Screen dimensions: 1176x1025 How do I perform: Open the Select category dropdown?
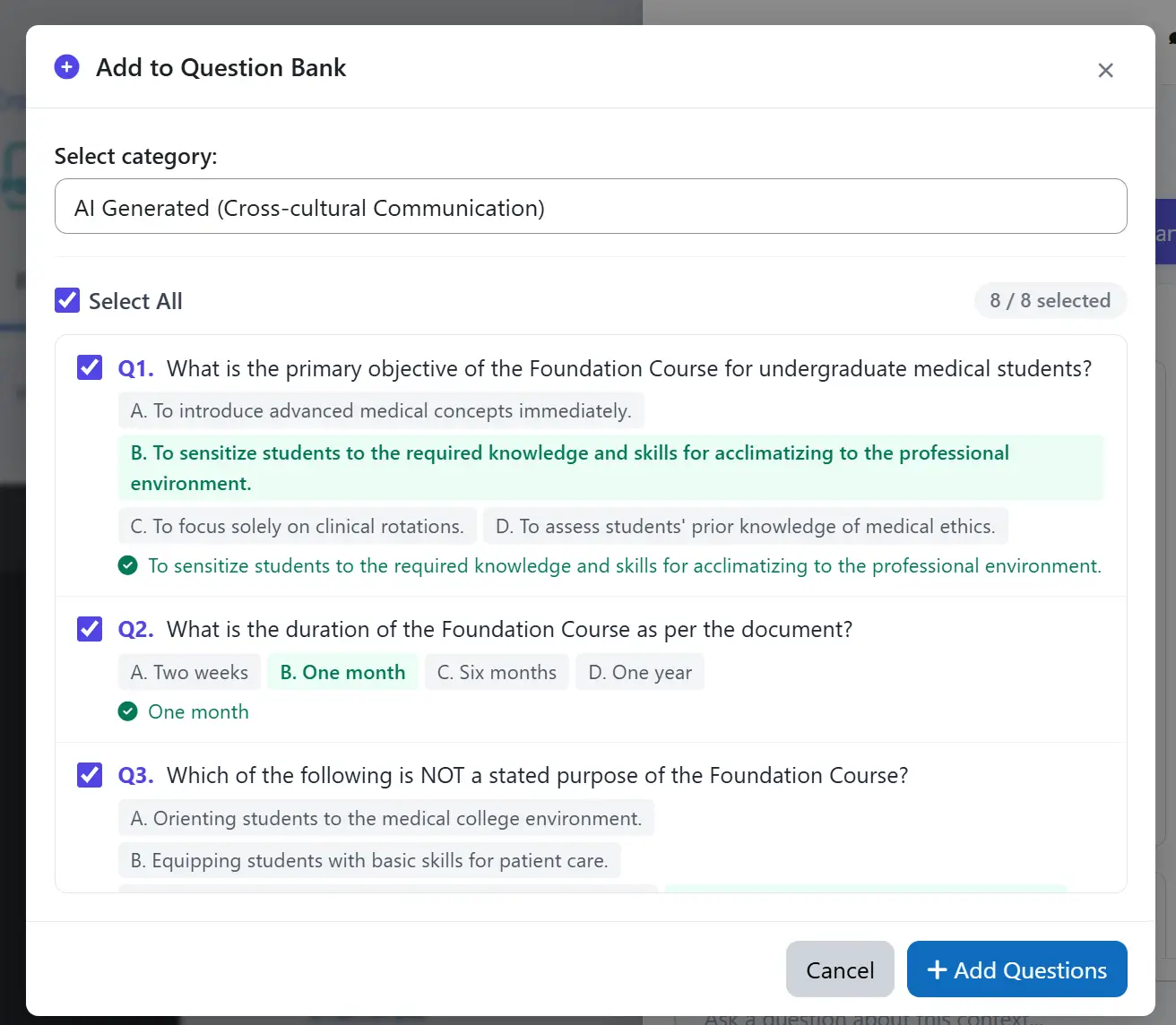click(591, 206)
